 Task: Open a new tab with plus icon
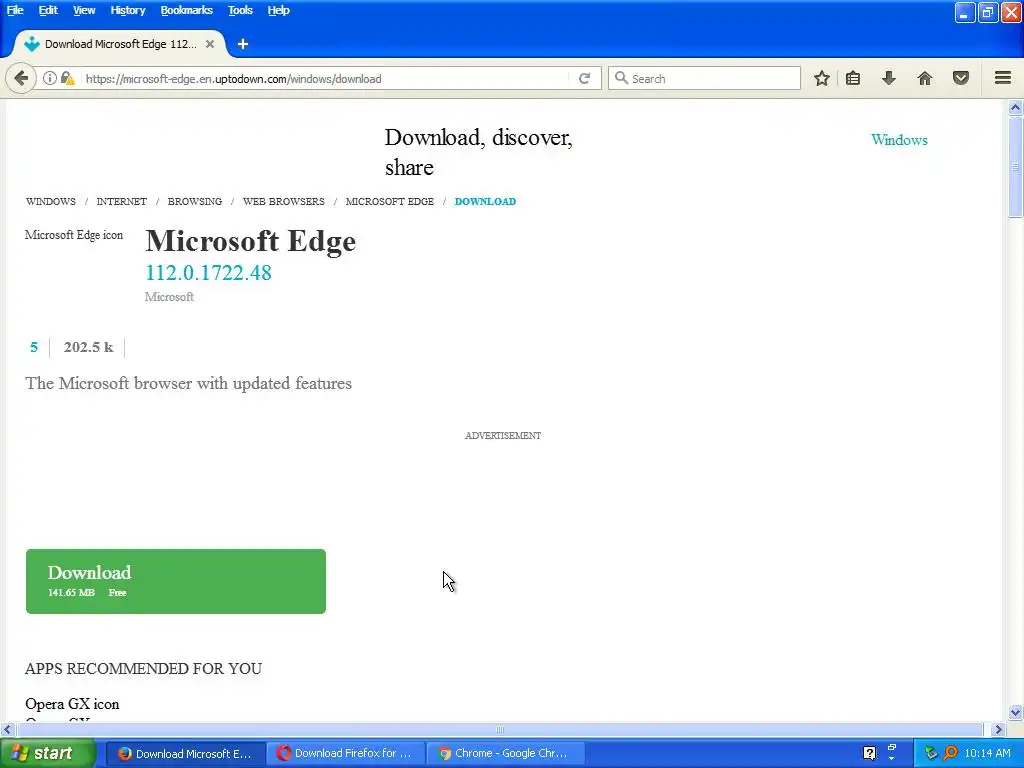(x=243, y=44)
